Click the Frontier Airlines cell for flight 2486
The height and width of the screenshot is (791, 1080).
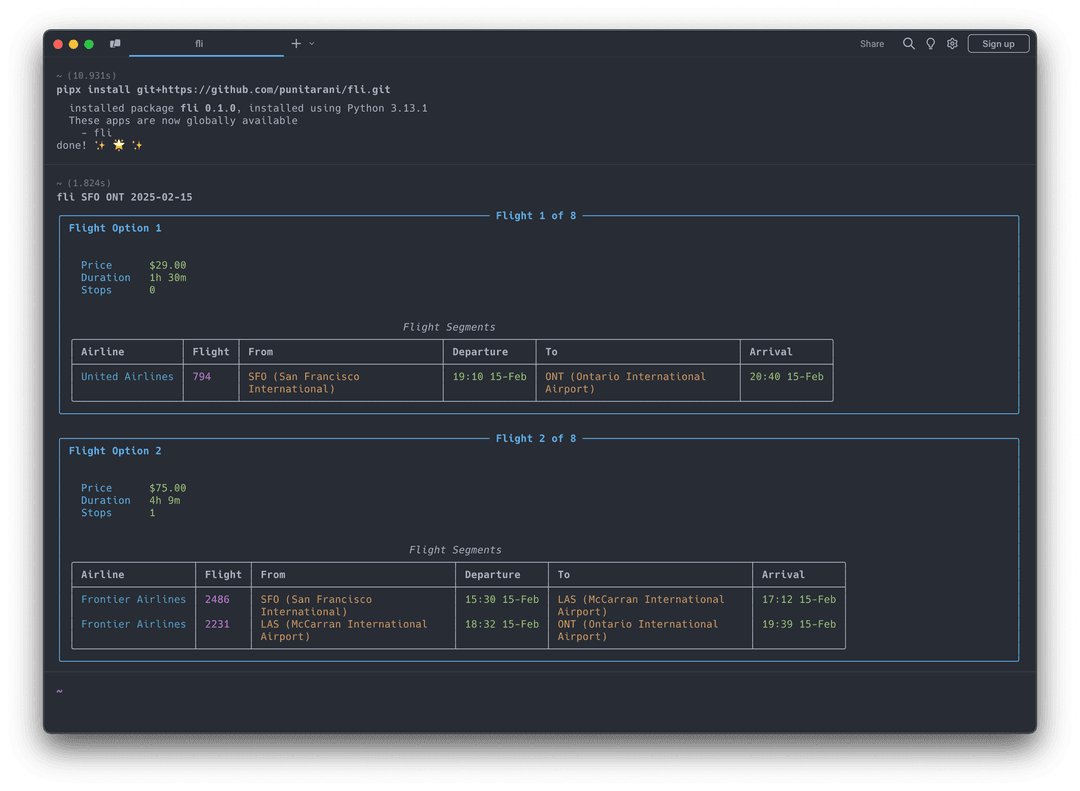point(134,599)
